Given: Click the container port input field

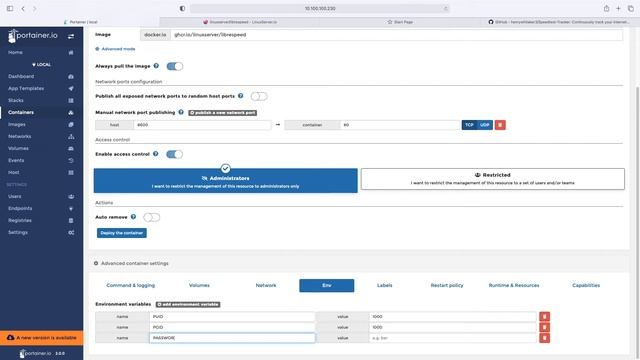Looking at the screenshot, I should tap(400, 125).
